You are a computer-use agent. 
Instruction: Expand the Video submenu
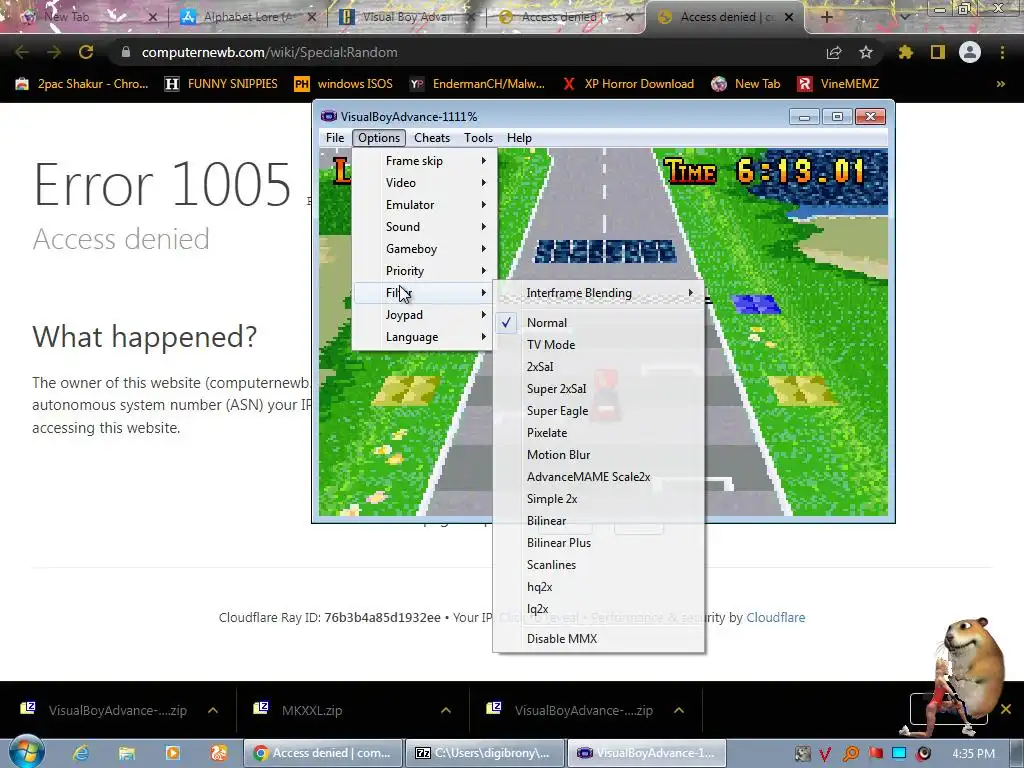click(424, 183)
